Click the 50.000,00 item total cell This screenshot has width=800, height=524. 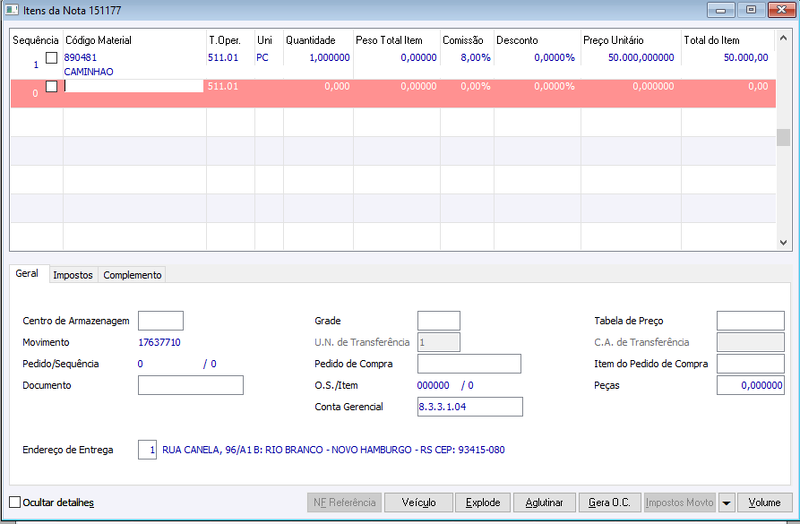(746, 58)
